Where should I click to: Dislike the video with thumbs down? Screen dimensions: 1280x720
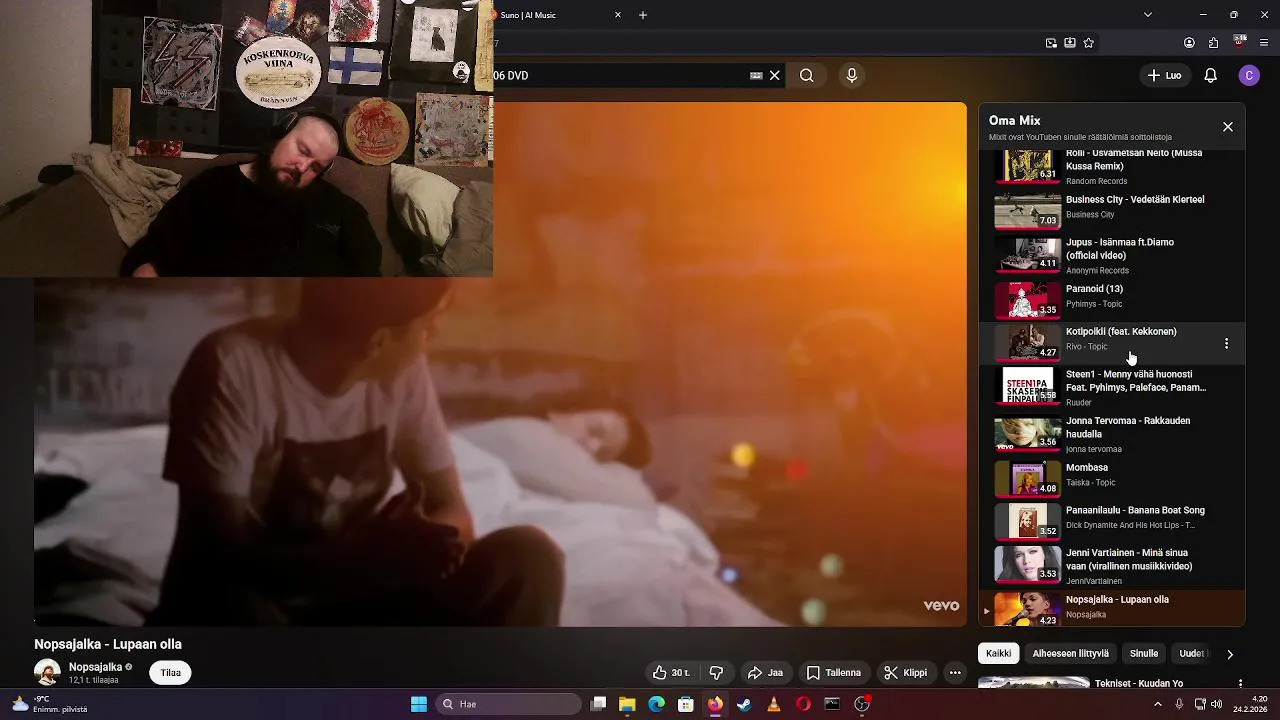(x=716, y=673)
